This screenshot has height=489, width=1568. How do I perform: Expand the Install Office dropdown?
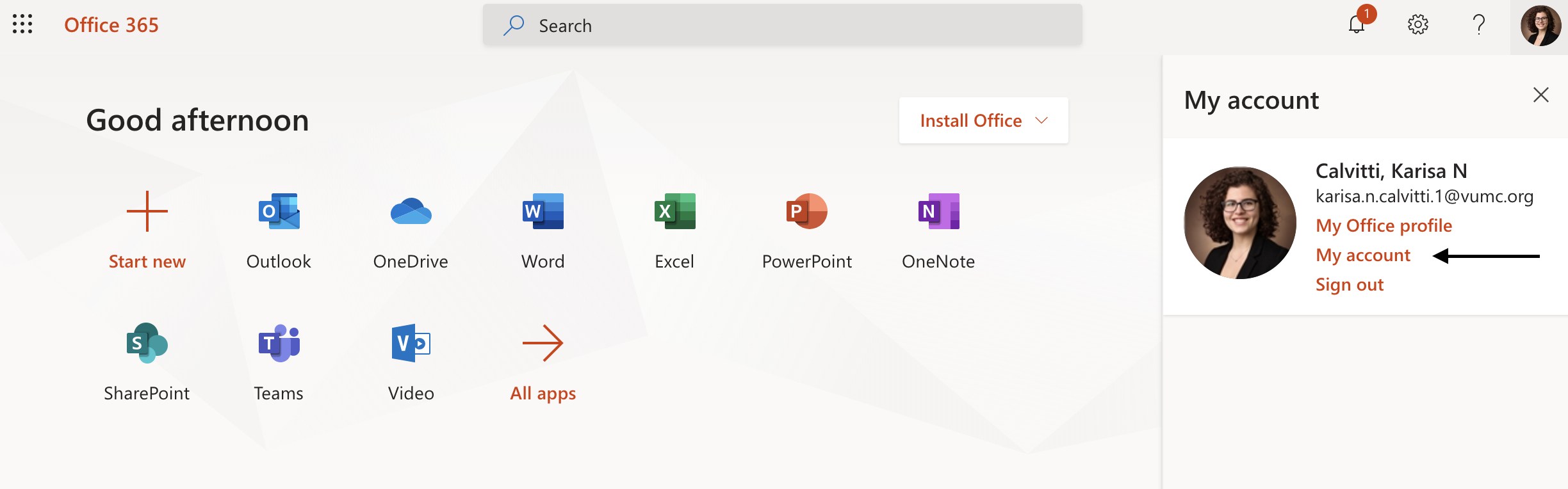coord(983,120)
